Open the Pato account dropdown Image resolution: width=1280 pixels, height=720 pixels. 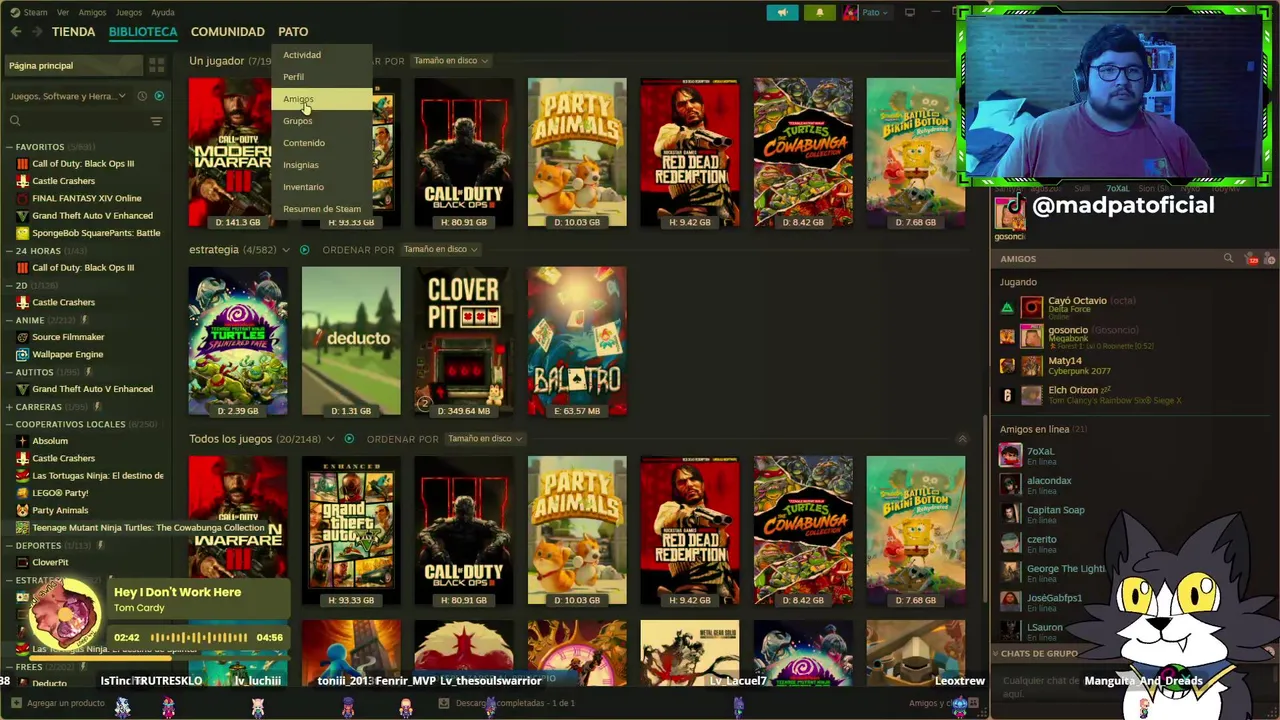pyautogui.click(x=866, y=12)
